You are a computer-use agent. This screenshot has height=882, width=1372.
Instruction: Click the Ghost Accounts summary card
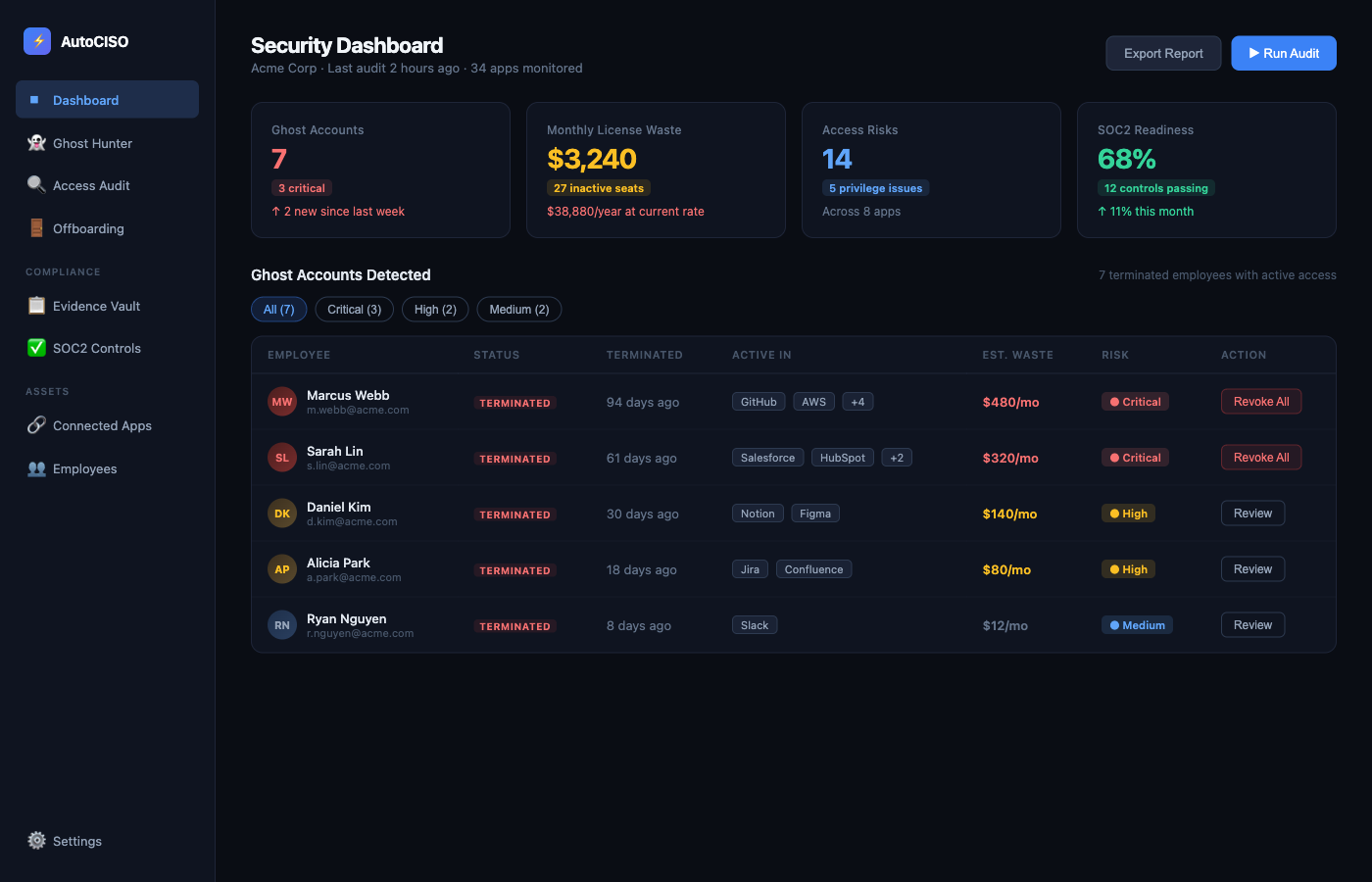(x=380, y=171)
